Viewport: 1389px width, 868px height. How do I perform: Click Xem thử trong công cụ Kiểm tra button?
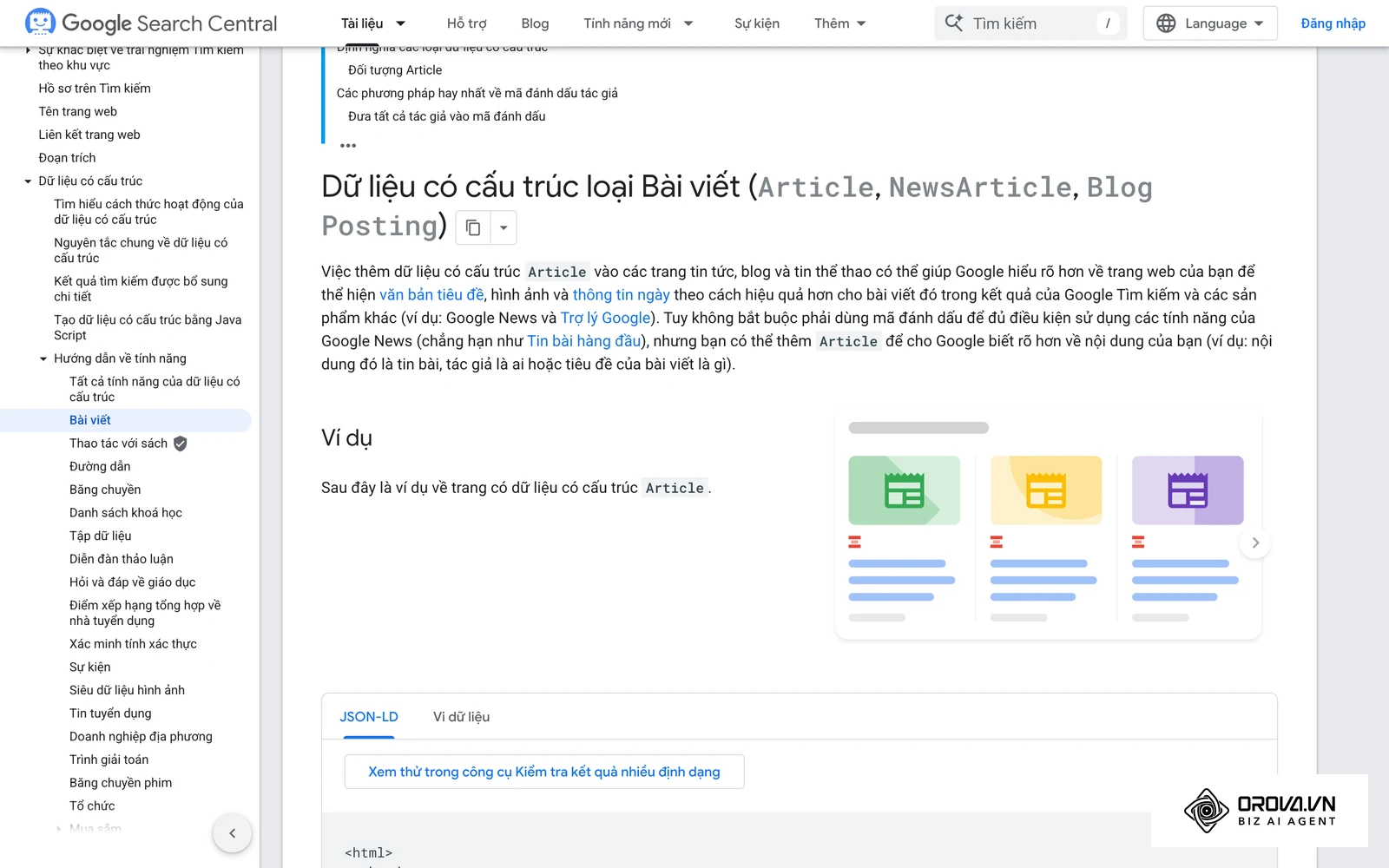(544, 772)
